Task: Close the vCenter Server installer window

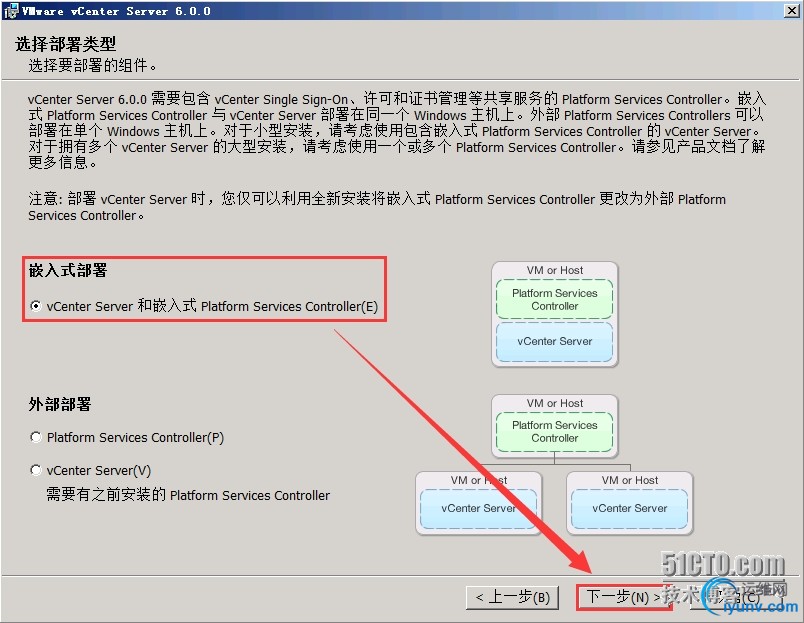Action: pyautogui.click(x=791, y=10)
